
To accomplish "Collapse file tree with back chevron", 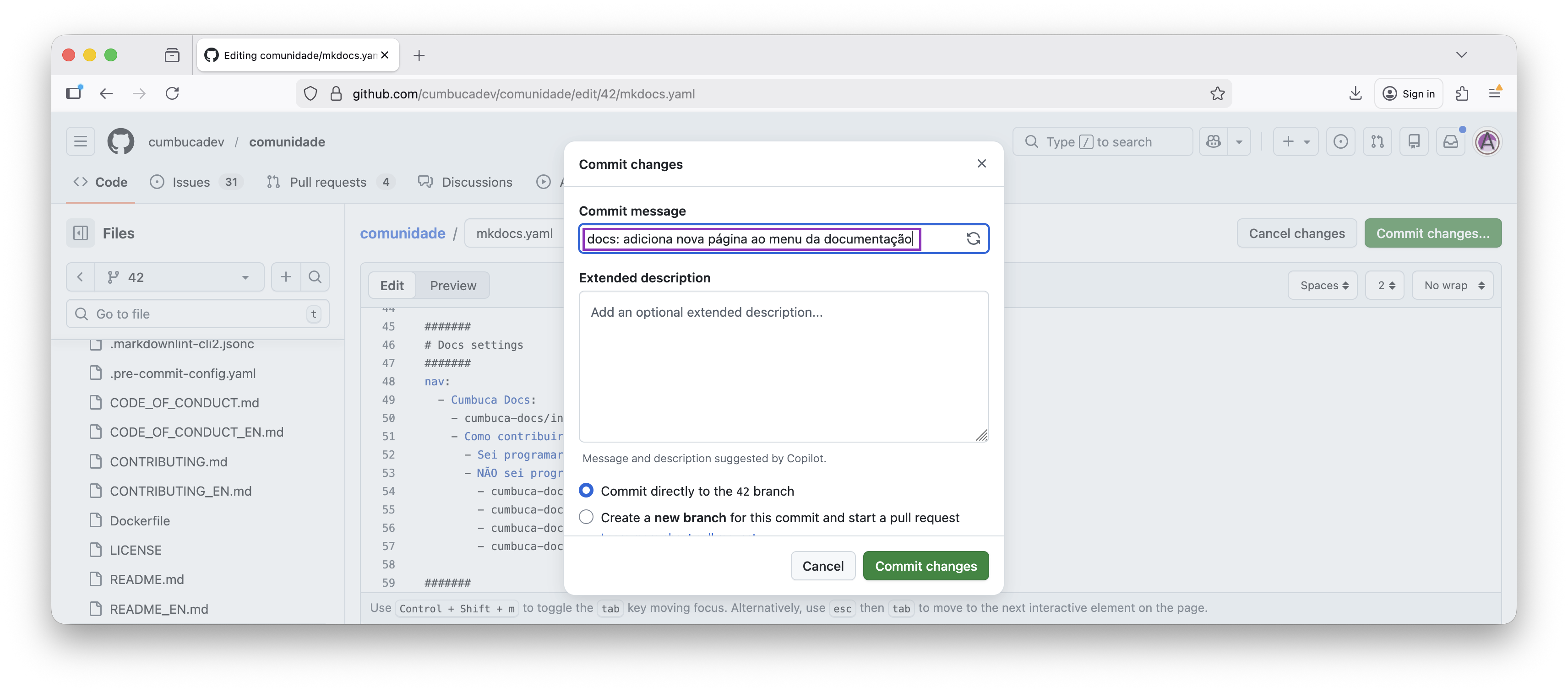I will 80,277.
